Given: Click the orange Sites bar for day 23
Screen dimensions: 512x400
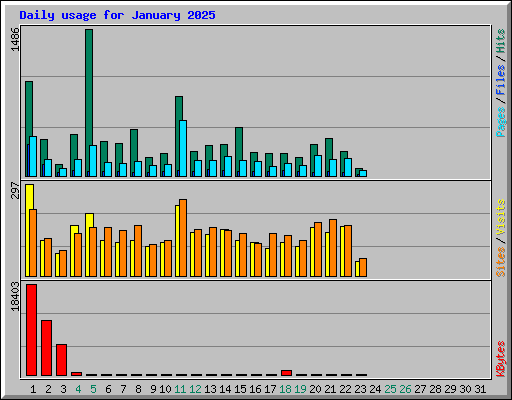Looking at the screenshot, I should point(363,267).
